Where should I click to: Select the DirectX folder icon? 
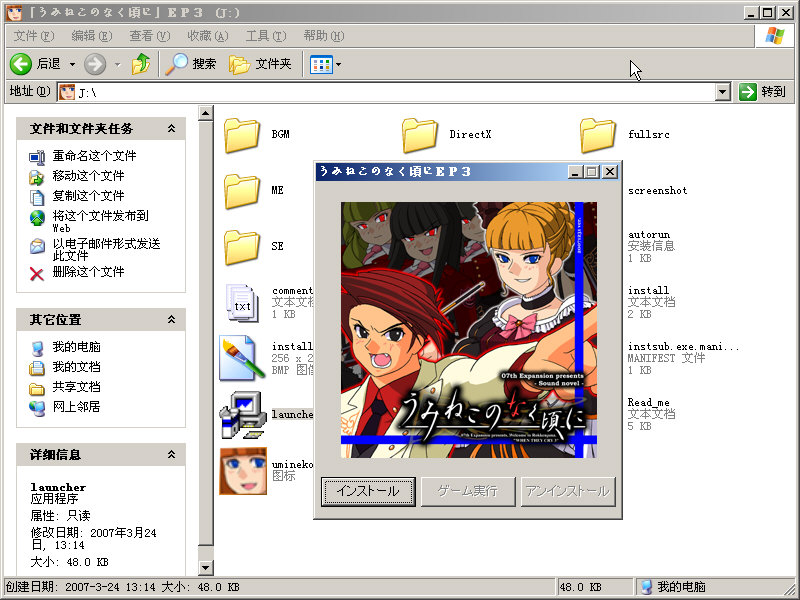coord(419,135)
